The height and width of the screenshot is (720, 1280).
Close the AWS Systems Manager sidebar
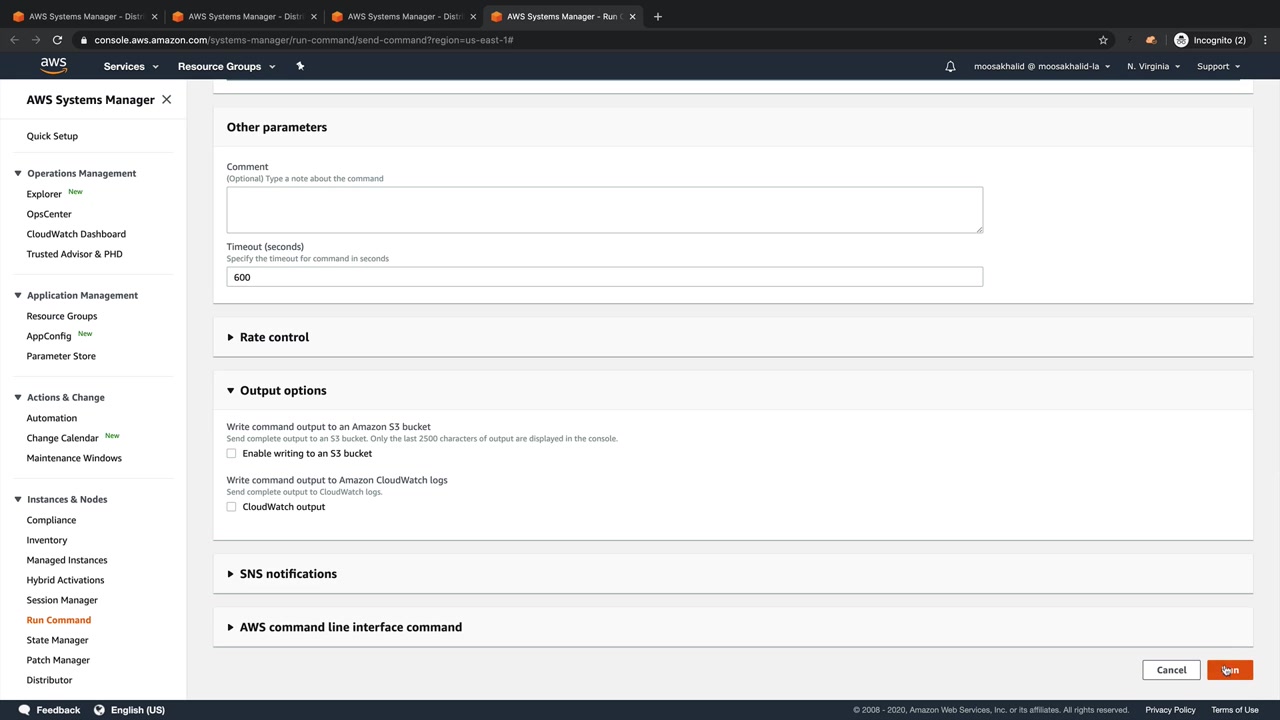(x=166, y=100)
